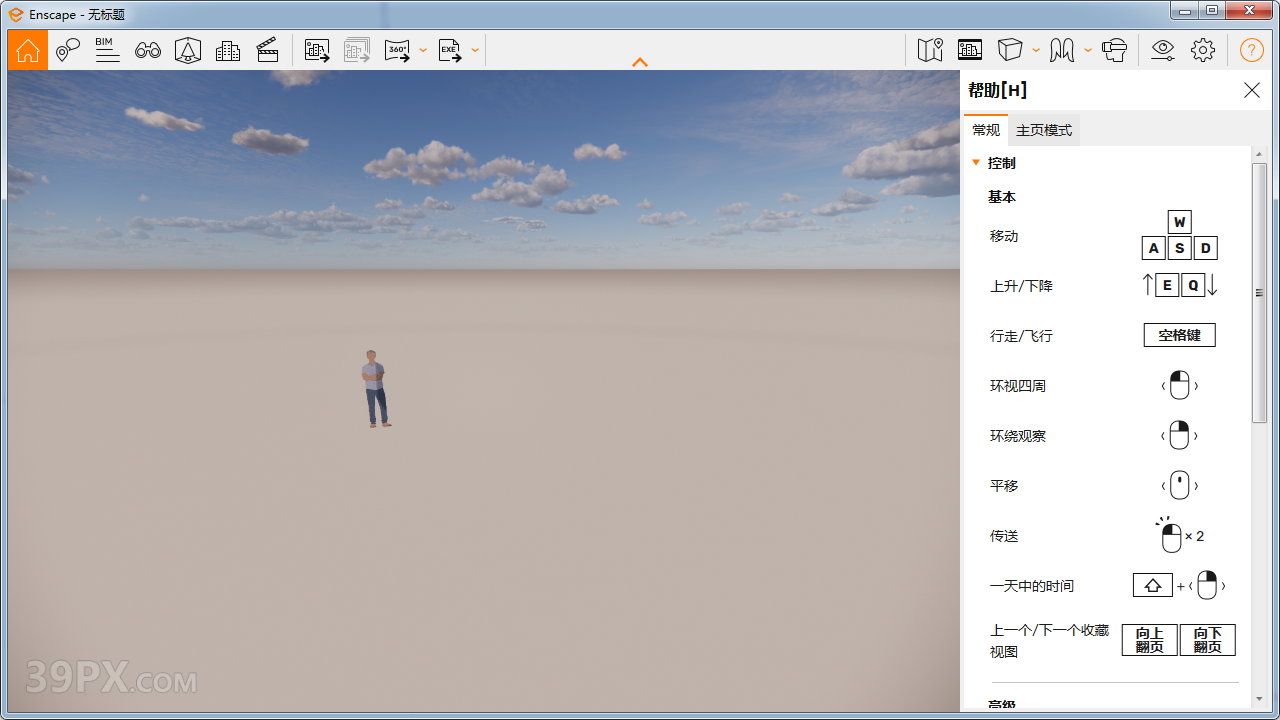This screenshot has width=1280, height=720.
Task: Open the general settings gear
Action: (x=1202, y=49)
